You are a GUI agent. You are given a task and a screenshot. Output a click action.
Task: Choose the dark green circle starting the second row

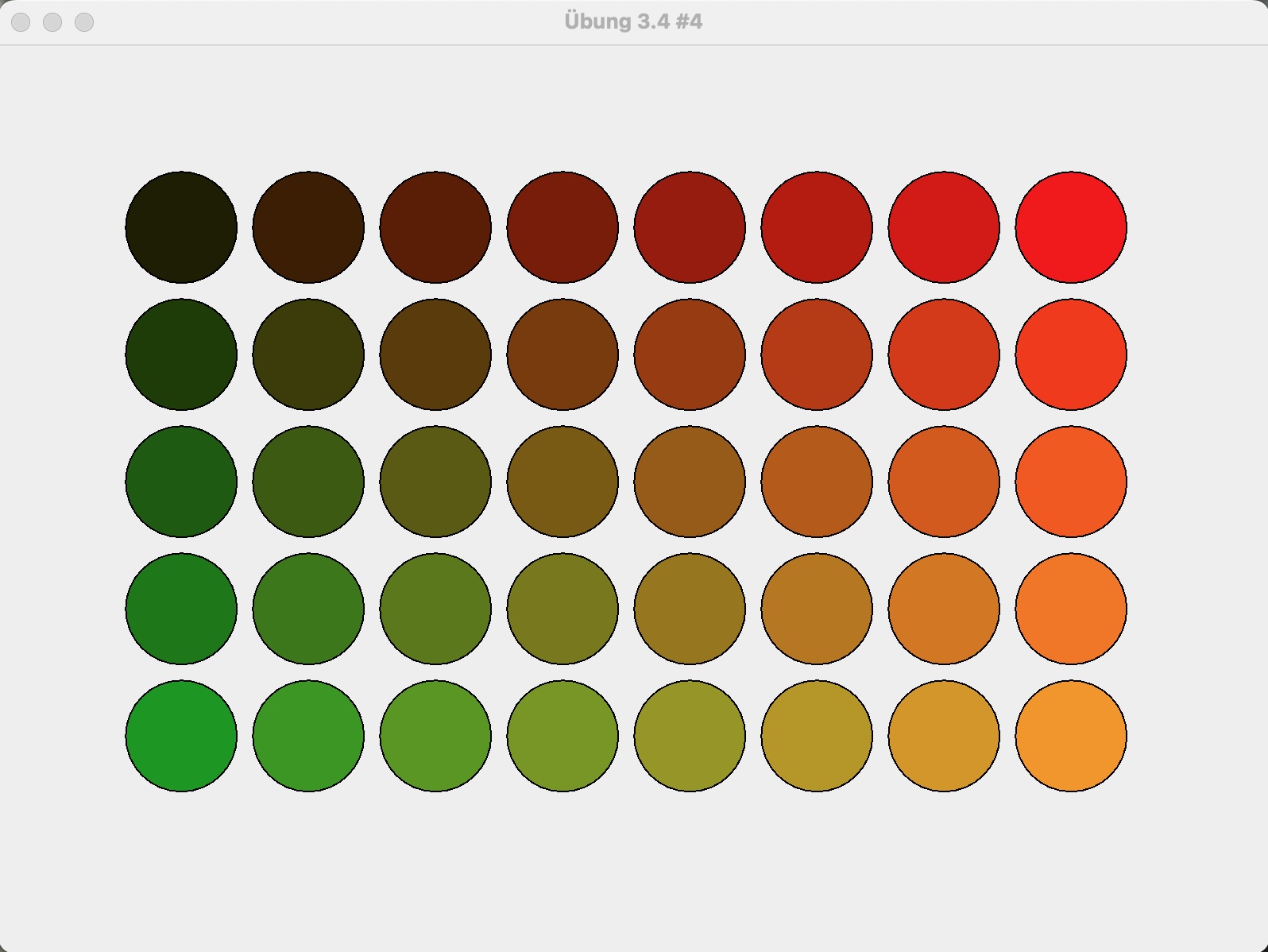(x=181, y=354)
